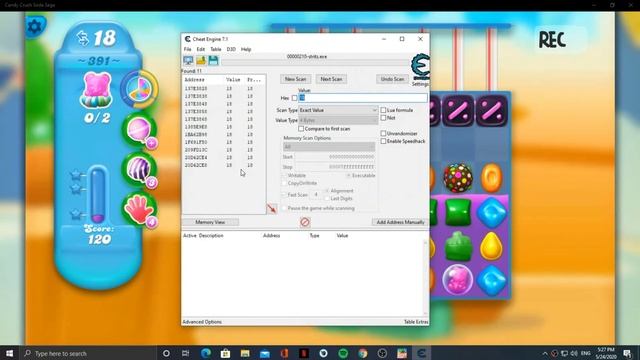The height and width of the screenshot is (360, 640).
Task: Click the scan progress bar
Action: click(x=315, y=62)
